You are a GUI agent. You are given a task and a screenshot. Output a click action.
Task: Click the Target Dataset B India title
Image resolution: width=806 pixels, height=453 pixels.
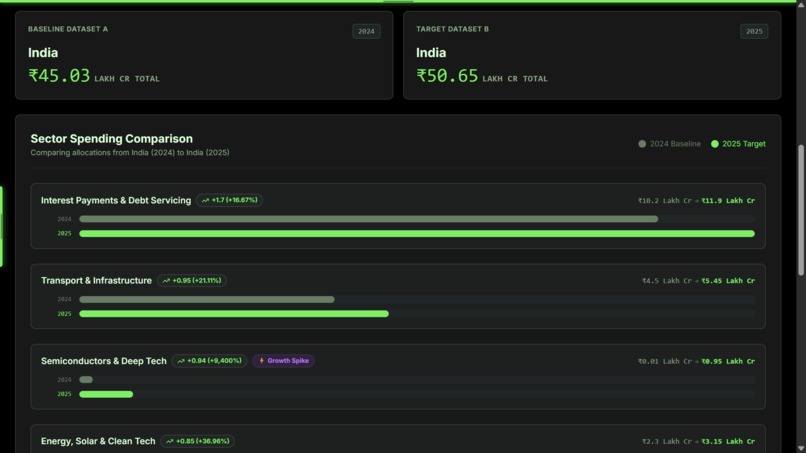tap(431, 53)
